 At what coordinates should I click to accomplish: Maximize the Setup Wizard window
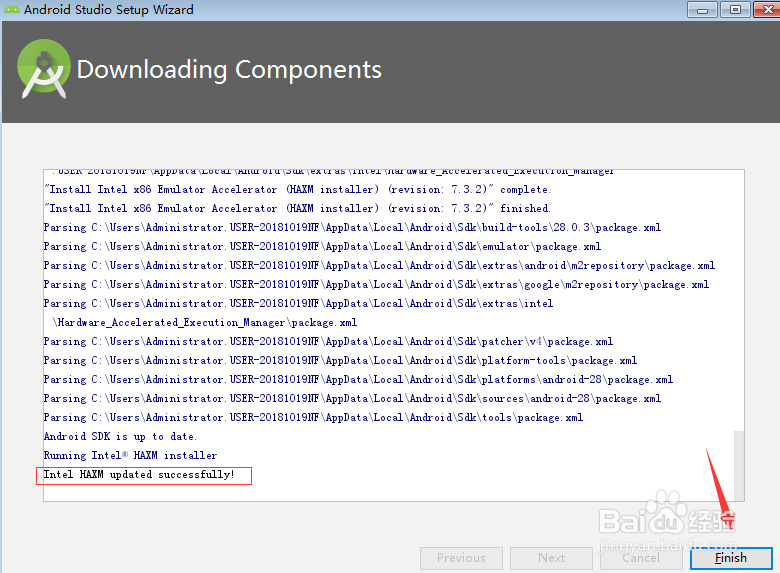tap(735, 9)
